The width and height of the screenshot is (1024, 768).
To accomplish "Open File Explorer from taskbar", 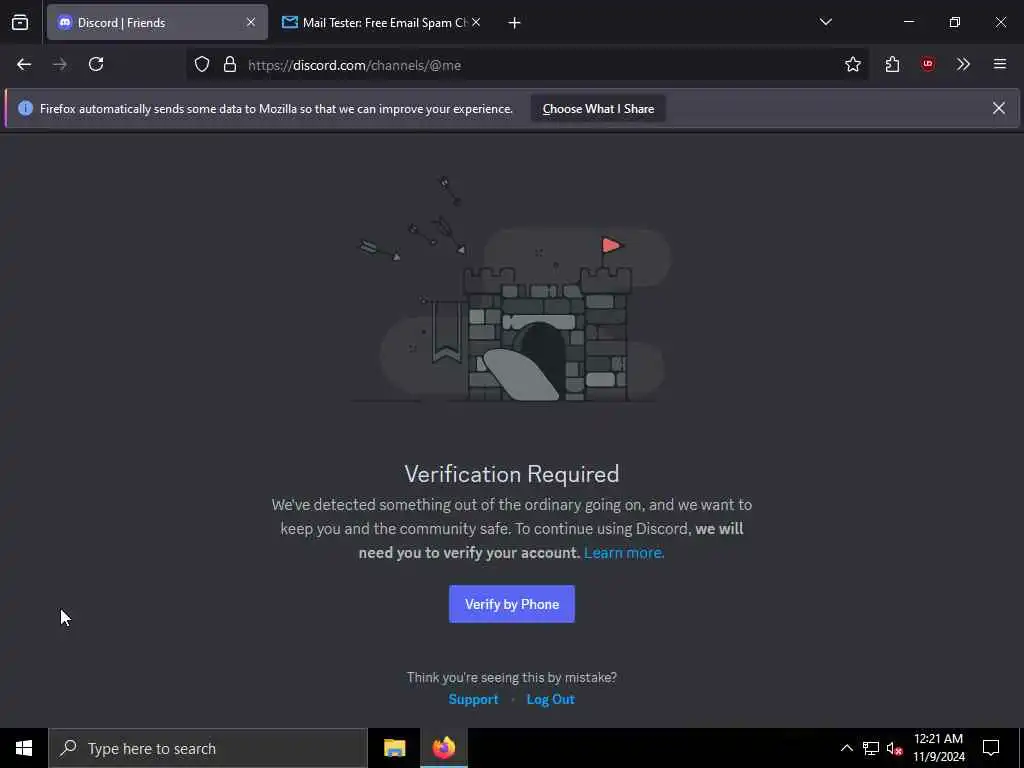I will click(394, 748).
